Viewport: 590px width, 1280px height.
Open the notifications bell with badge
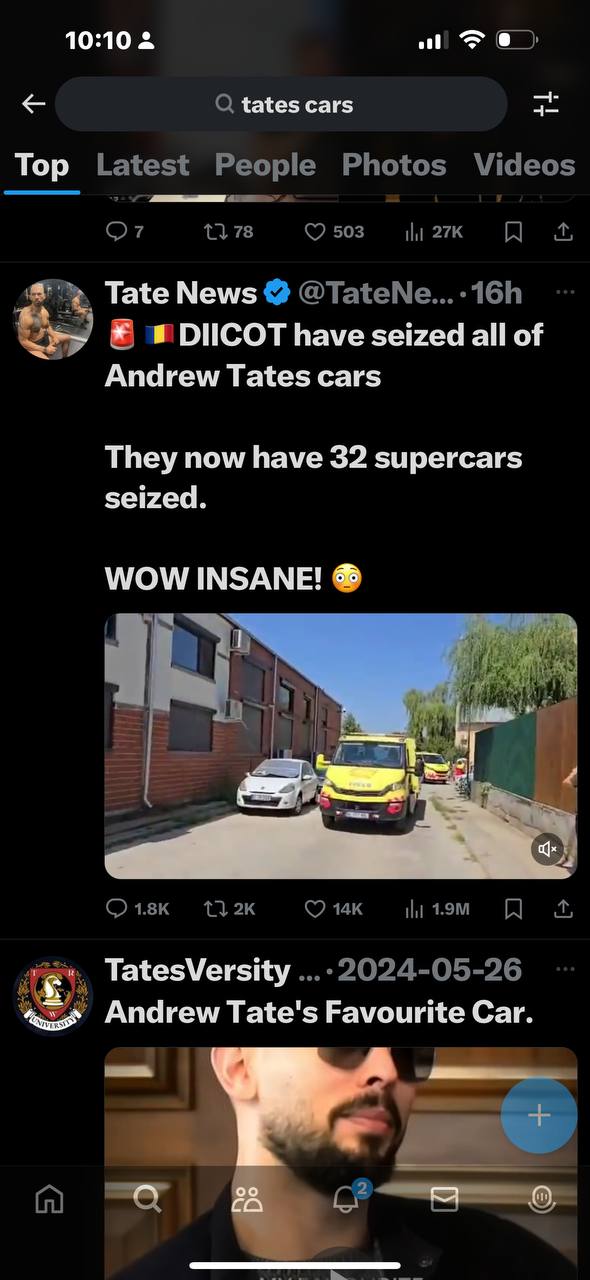[347, 1198]
